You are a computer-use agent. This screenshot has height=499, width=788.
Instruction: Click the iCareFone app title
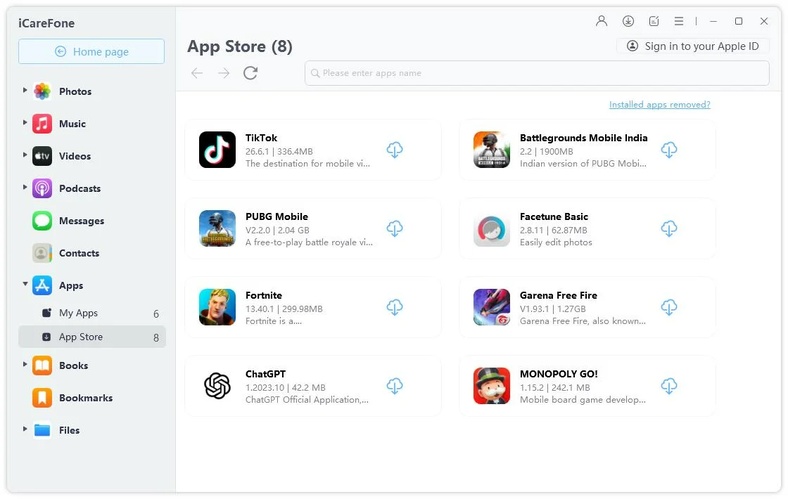[47, 23]
